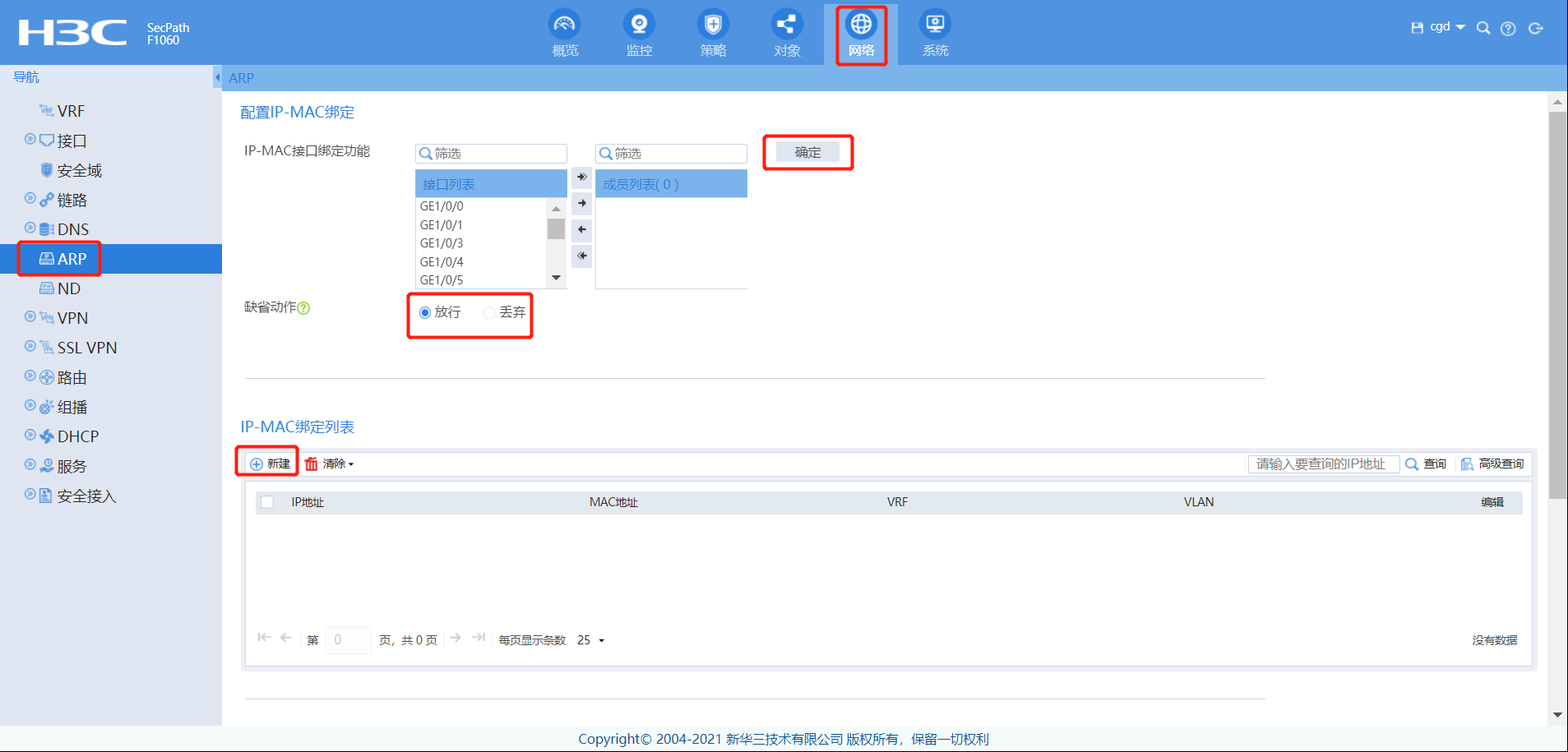
Task: Open the 策略 policy tab
Action: click(x=713, y=33)
